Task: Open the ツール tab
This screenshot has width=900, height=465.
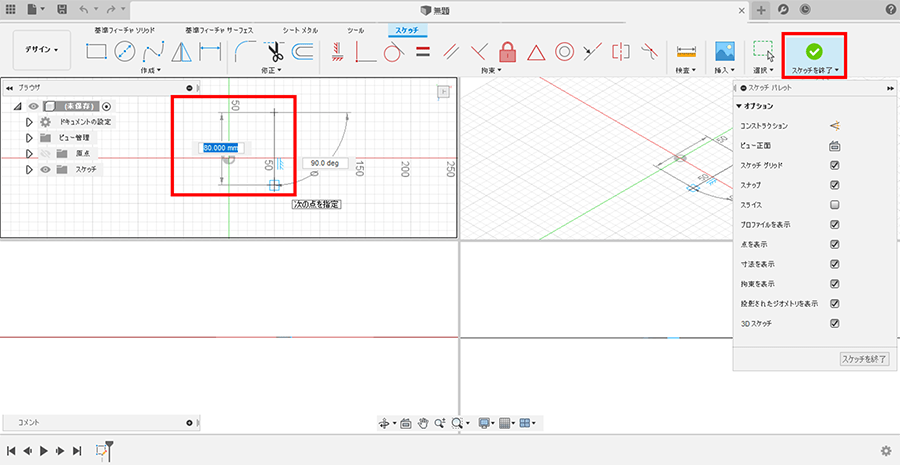Action: pos(354,30)
